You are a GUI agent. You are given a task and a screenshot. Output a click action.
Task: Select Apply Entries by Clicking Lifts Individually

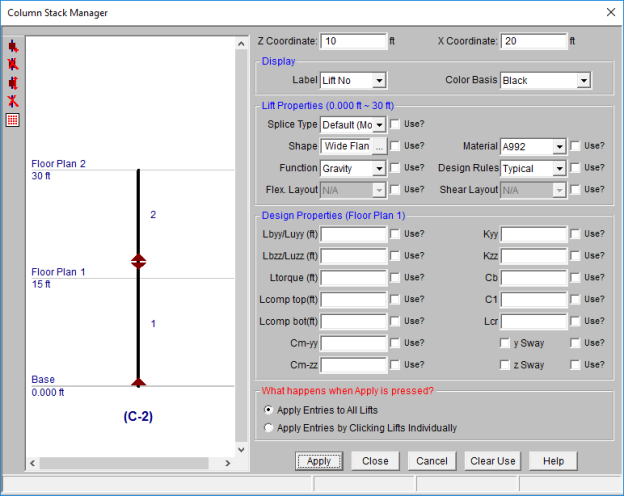267,428
